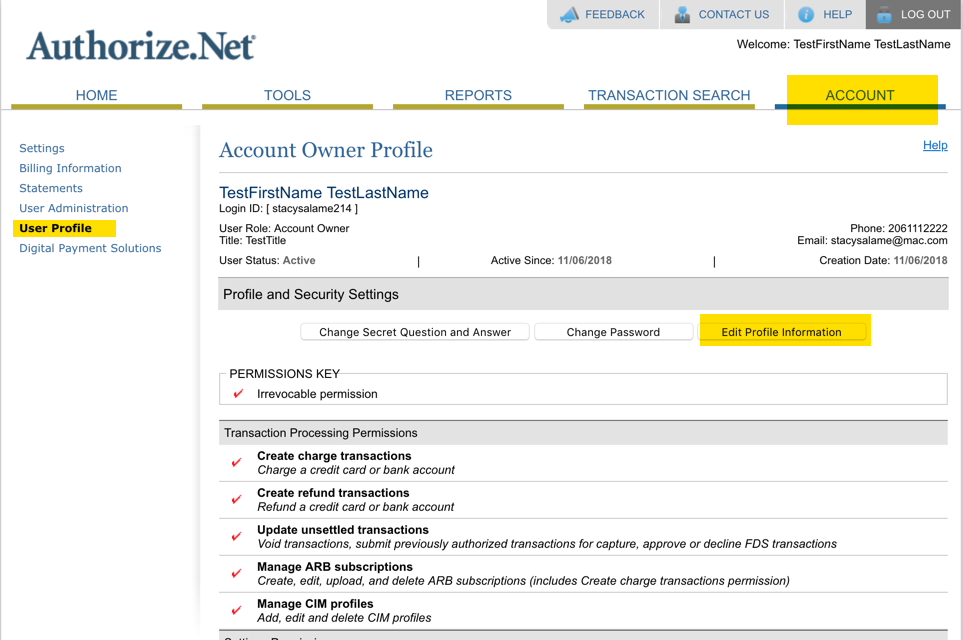Open Settings in the left sidebar
Image resolution: width=963 pixels, height=640 pixels.
(x=42, y=148)
